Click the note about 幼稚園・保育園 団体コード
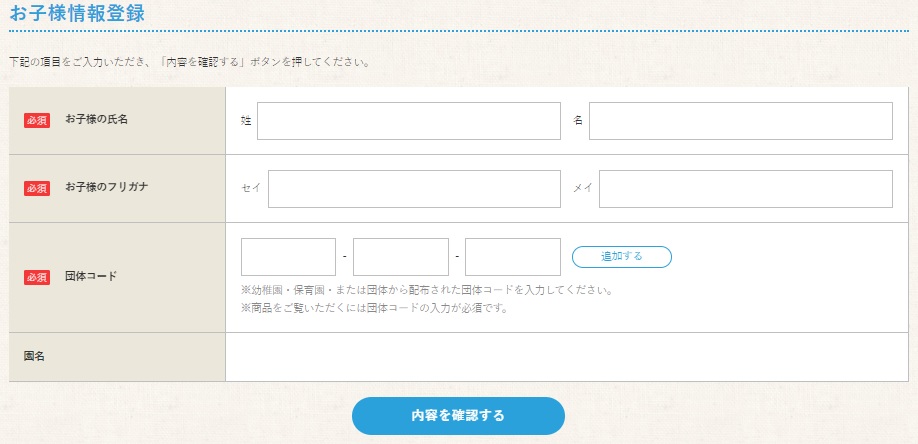This screenshot has width=918, height=444. tap(427, 291)
